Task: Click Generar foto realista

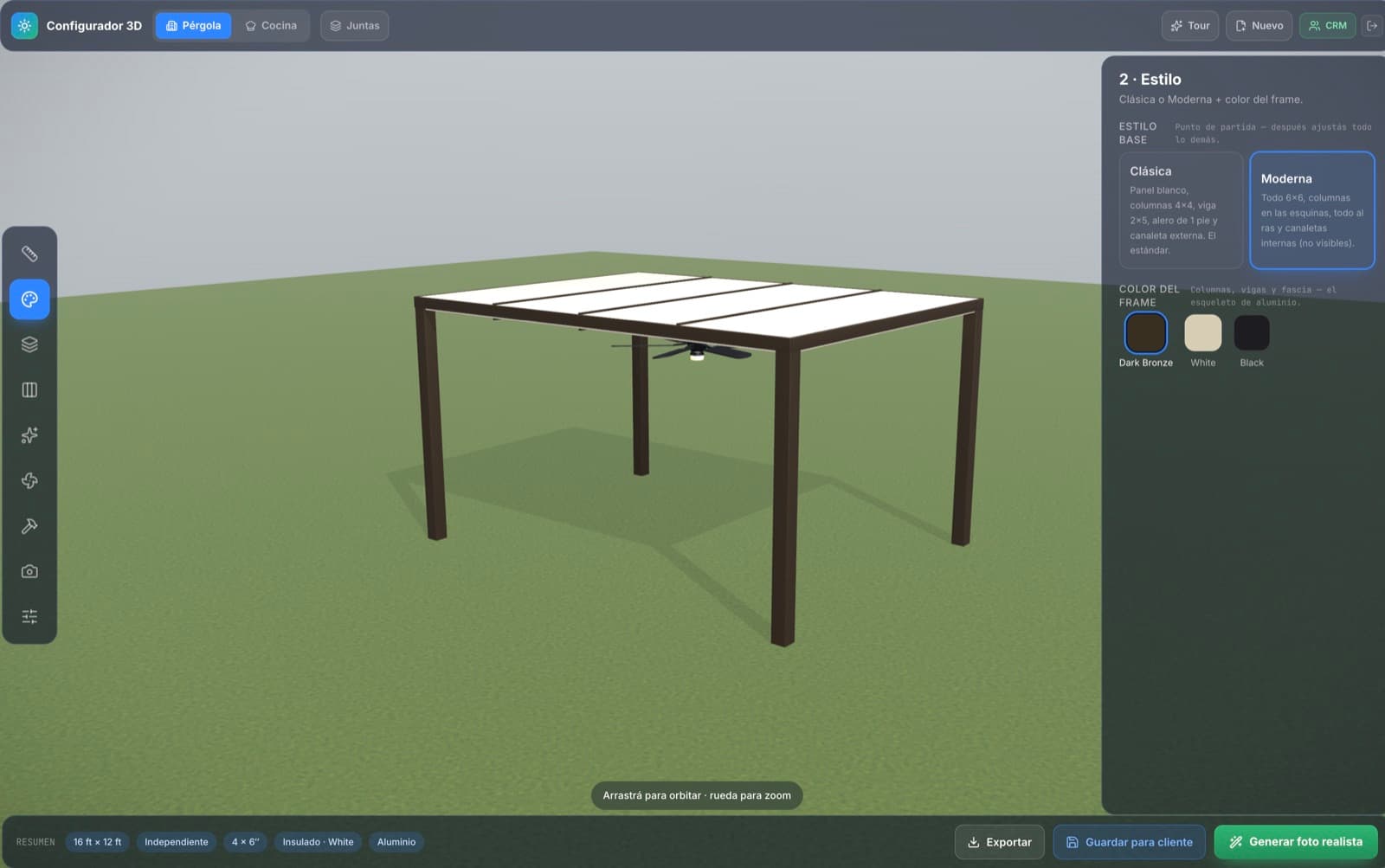Action: 1296,842
